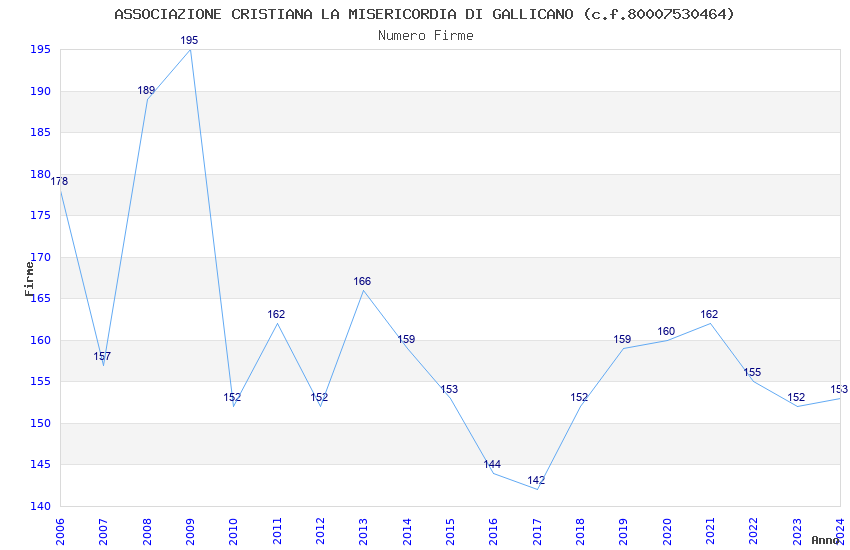Click the 159 label above 2019

coord(622,339)
